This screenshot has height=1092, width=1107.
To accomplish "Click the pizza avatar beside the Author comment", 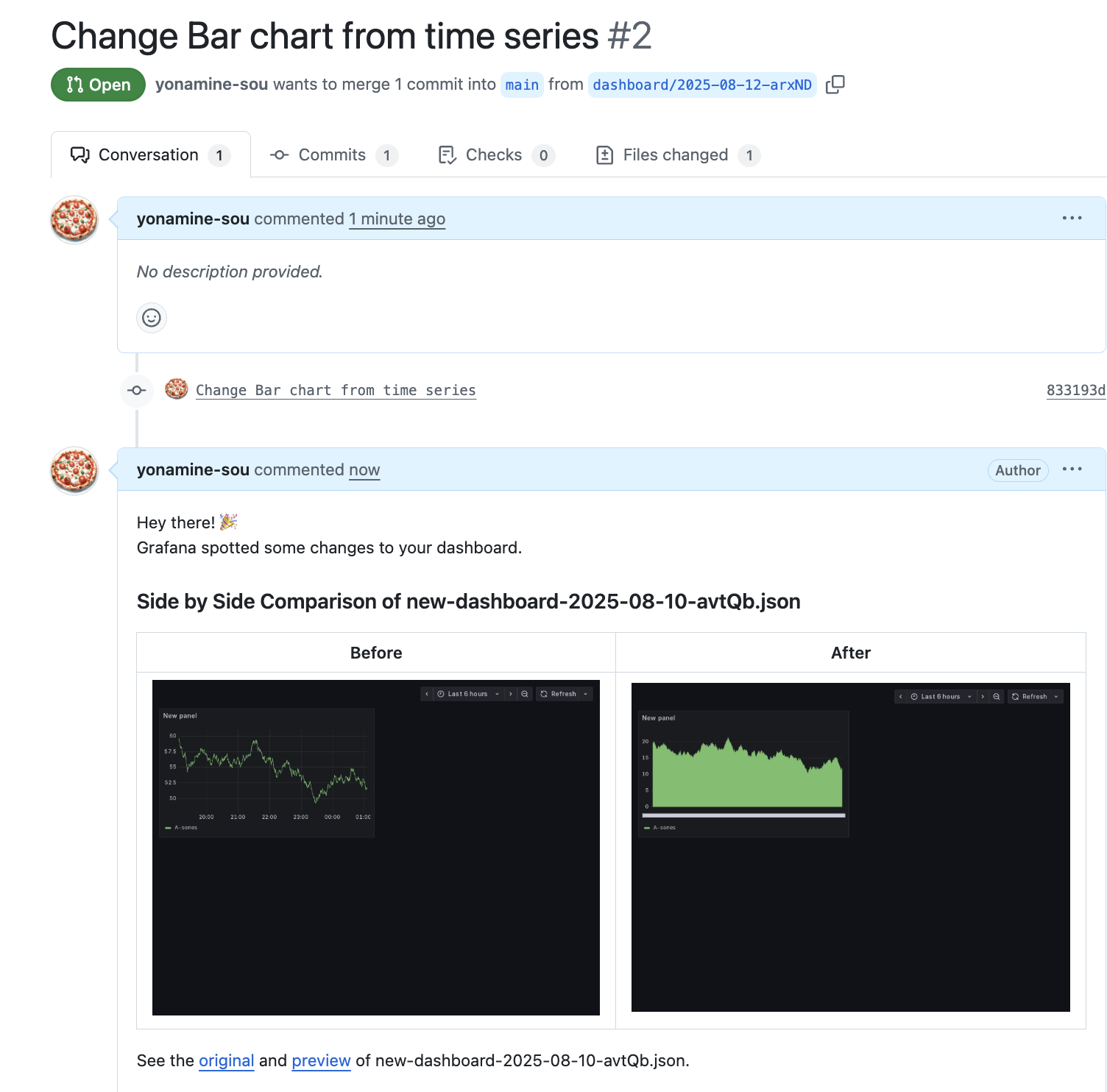I will click(x=74, y=470).
